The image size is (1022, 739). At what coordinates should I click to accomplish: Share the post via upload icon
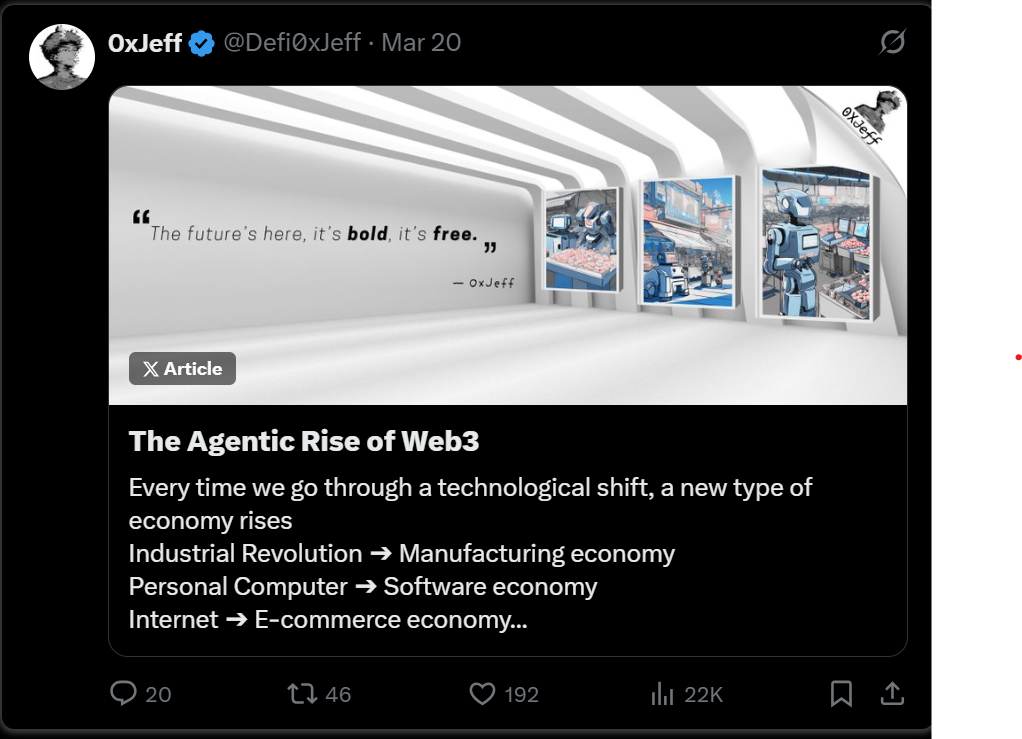click(892, 693)
